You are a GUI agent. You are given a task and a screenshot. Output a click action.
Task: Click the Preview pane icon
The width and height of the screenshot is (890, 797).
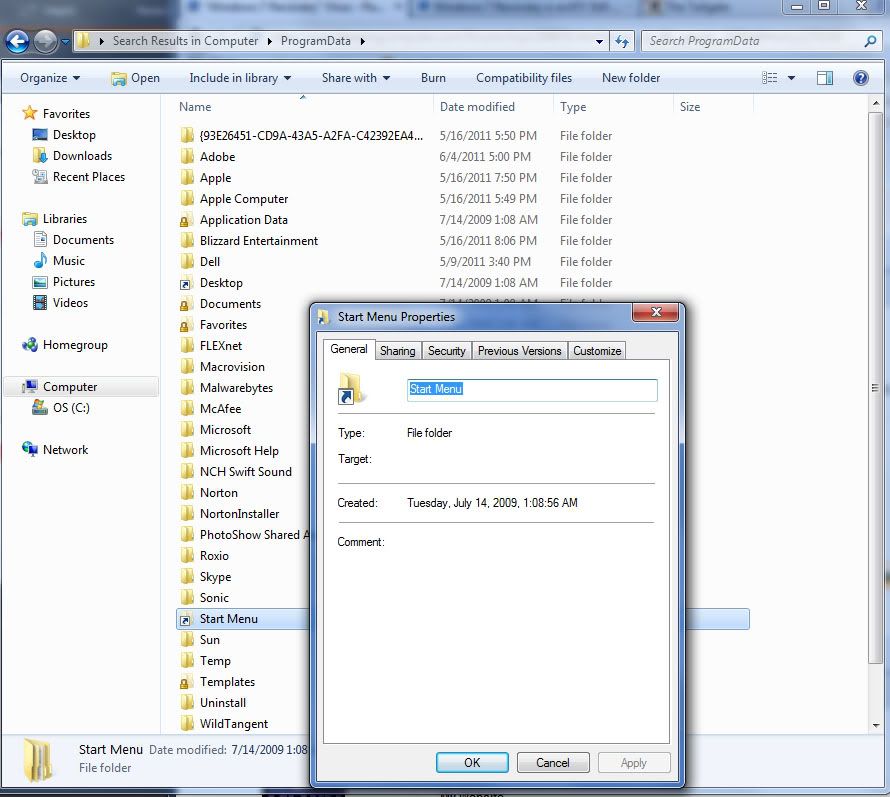[x=824, y=77]
